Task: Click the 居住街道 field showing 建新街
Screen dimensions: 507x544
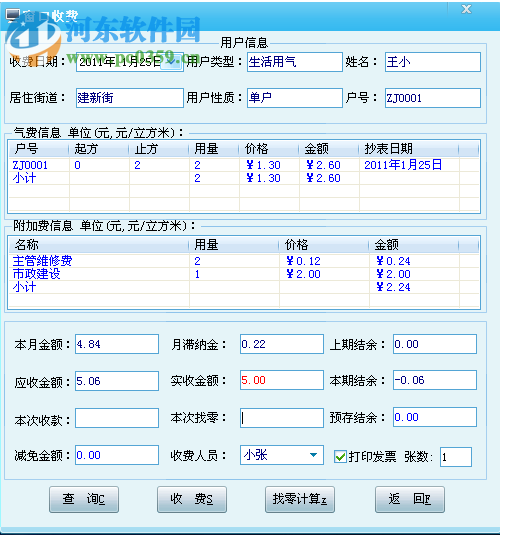Action: [130, 98]
